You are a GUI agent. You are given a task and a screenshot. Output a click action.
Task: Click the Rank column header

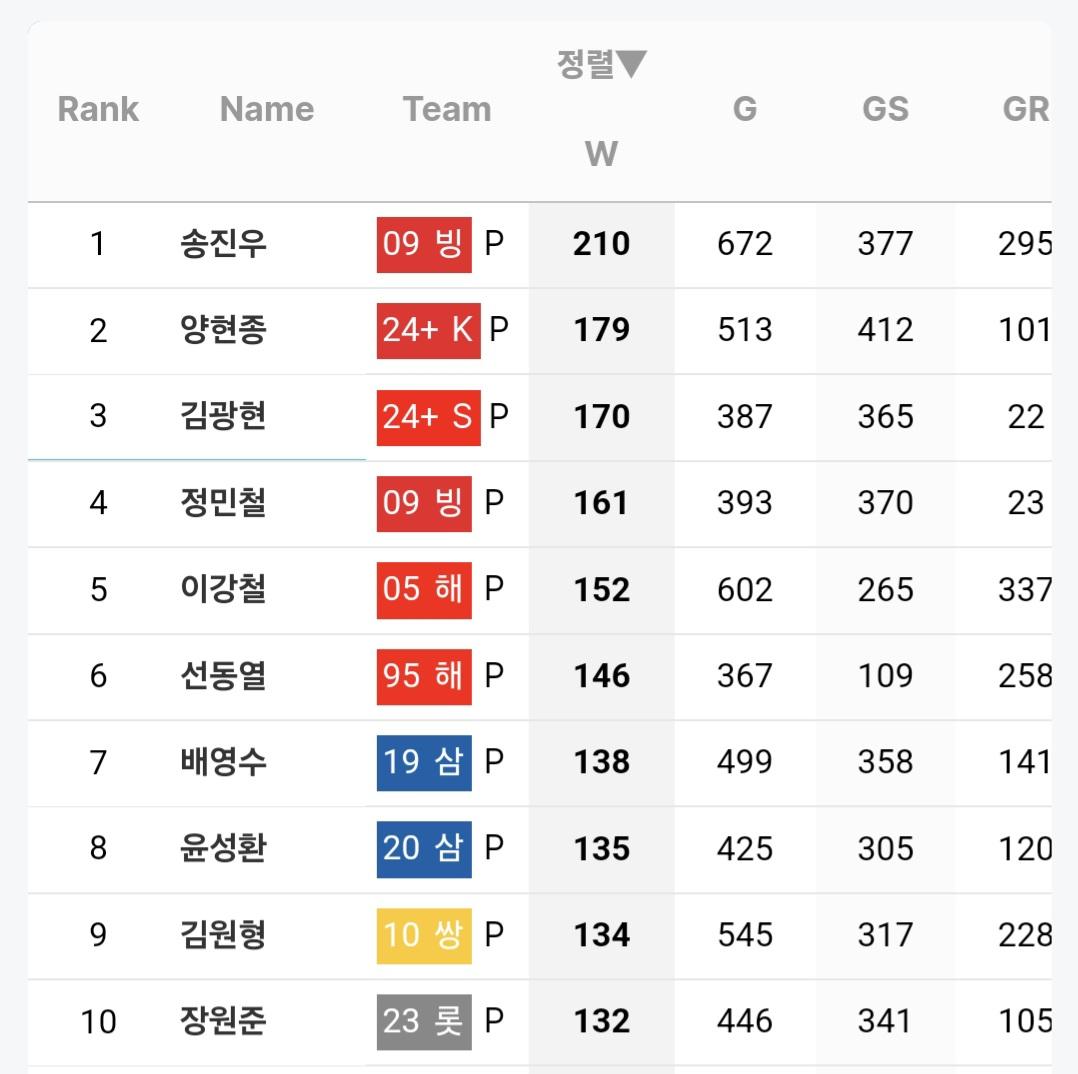(98, 109)
